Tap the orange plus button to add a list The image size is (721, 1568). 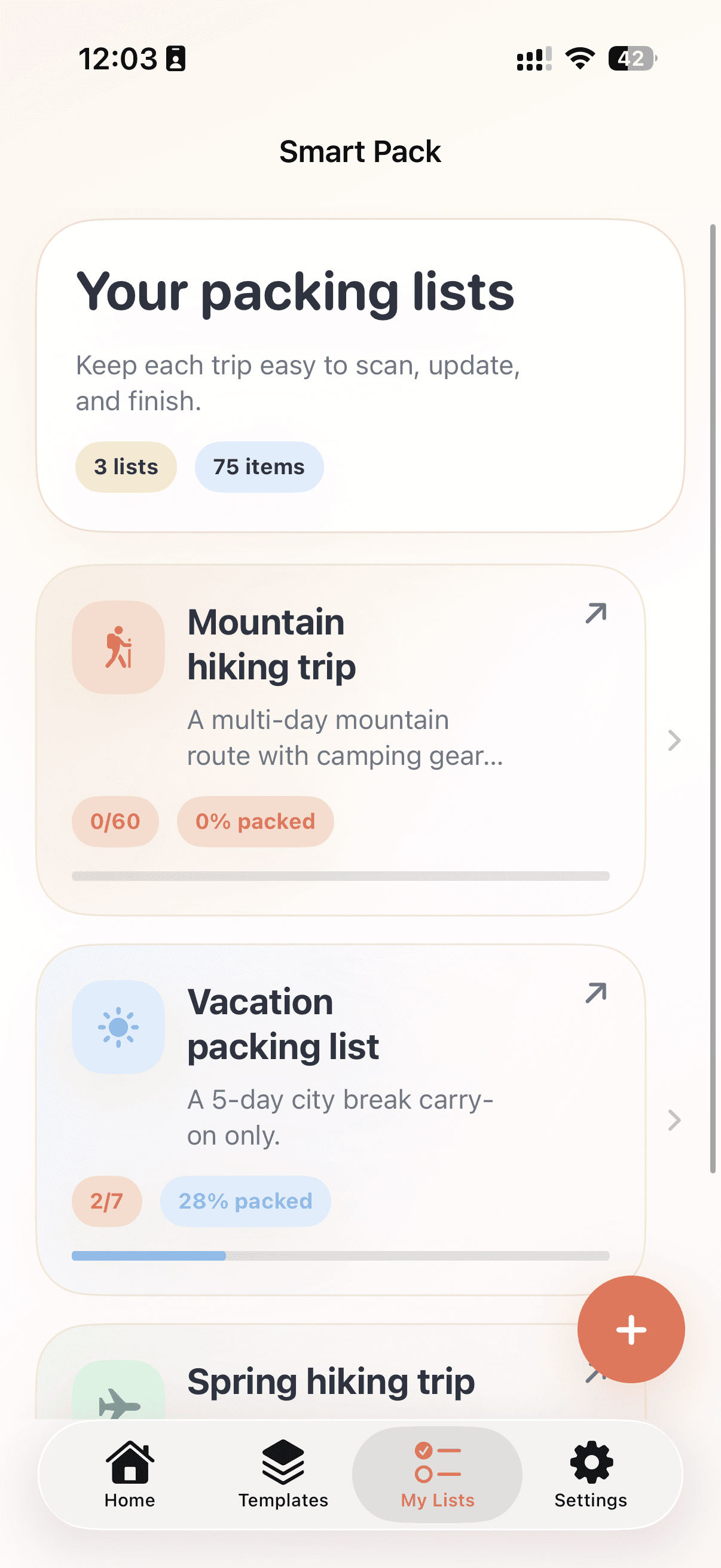631,1329
